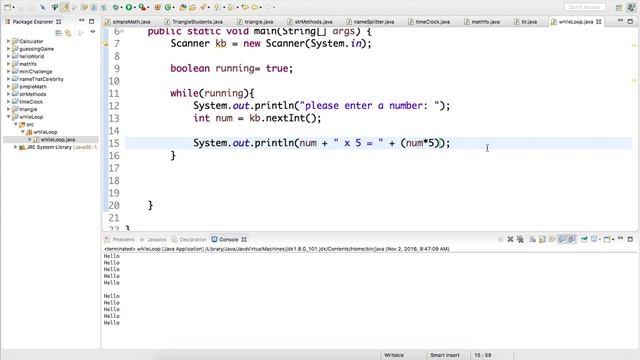Expand JRE System Library node
The width and height of the screenshot is (640, 360).
(16, 147)
